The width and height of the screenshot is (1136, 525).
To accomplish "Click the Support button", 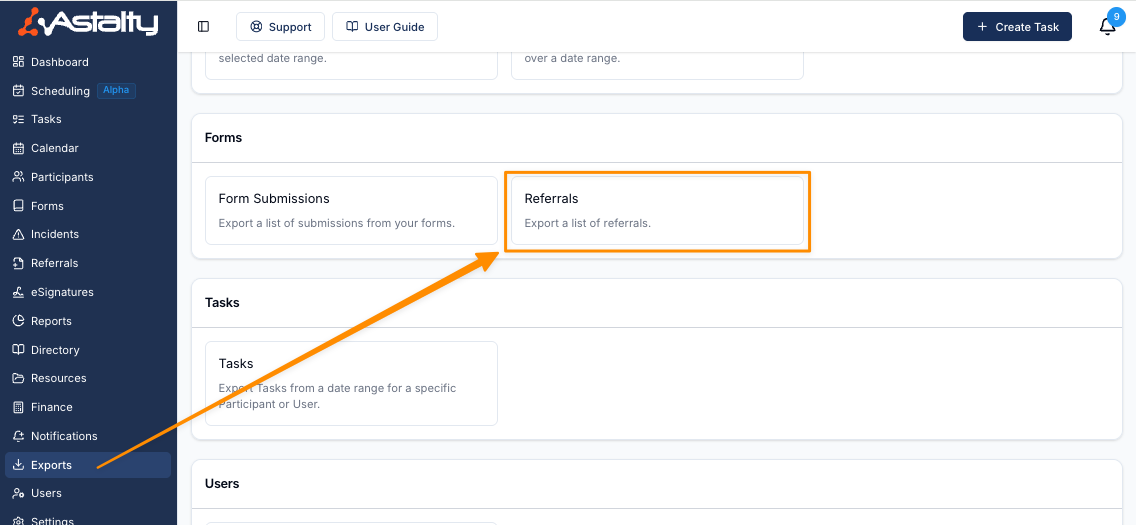I will (280, 27).
